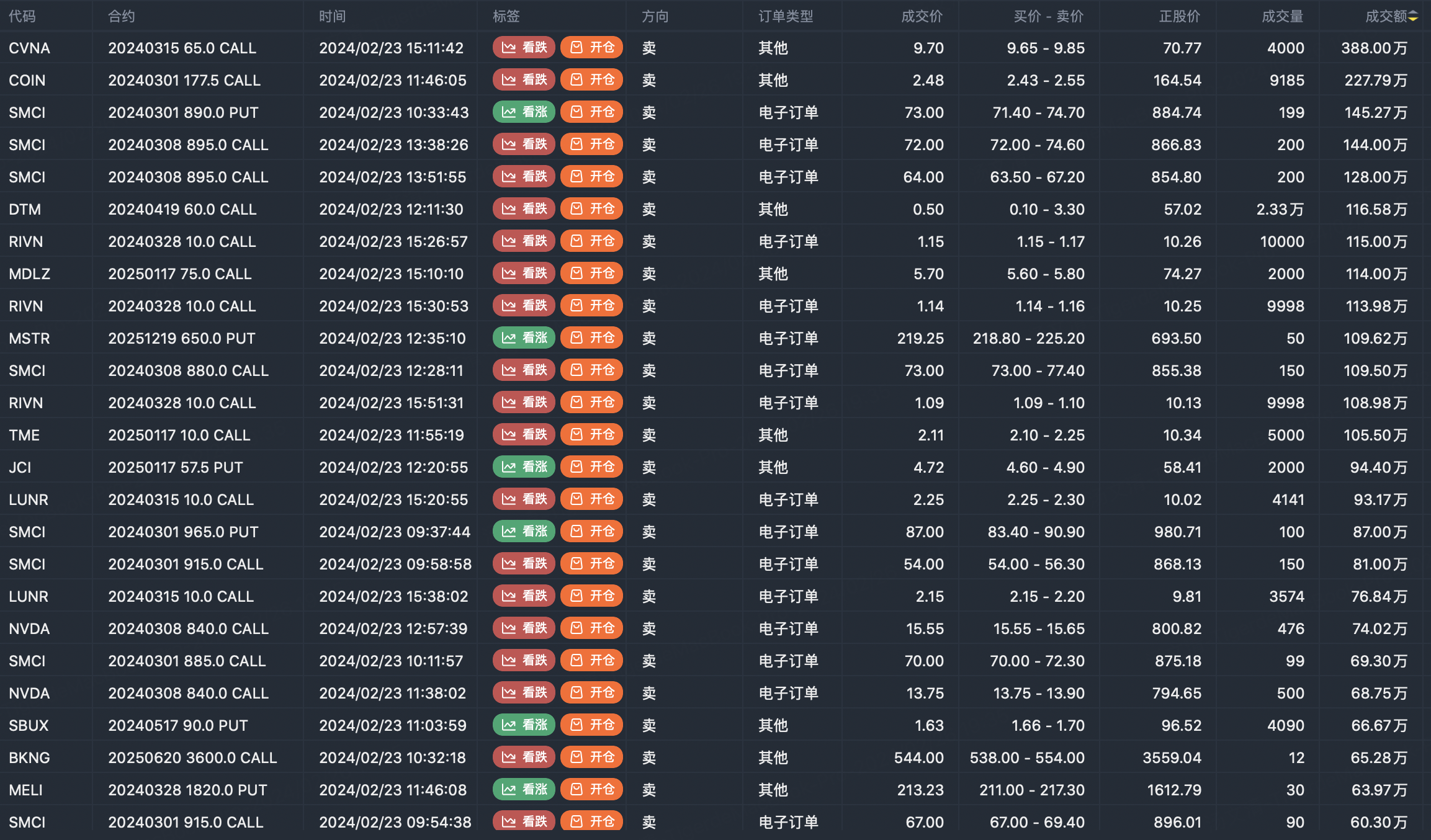This screenshot has width=1431, height=840.
Task: Click the 看跌 tag on TME row
Action: (524, 435)
